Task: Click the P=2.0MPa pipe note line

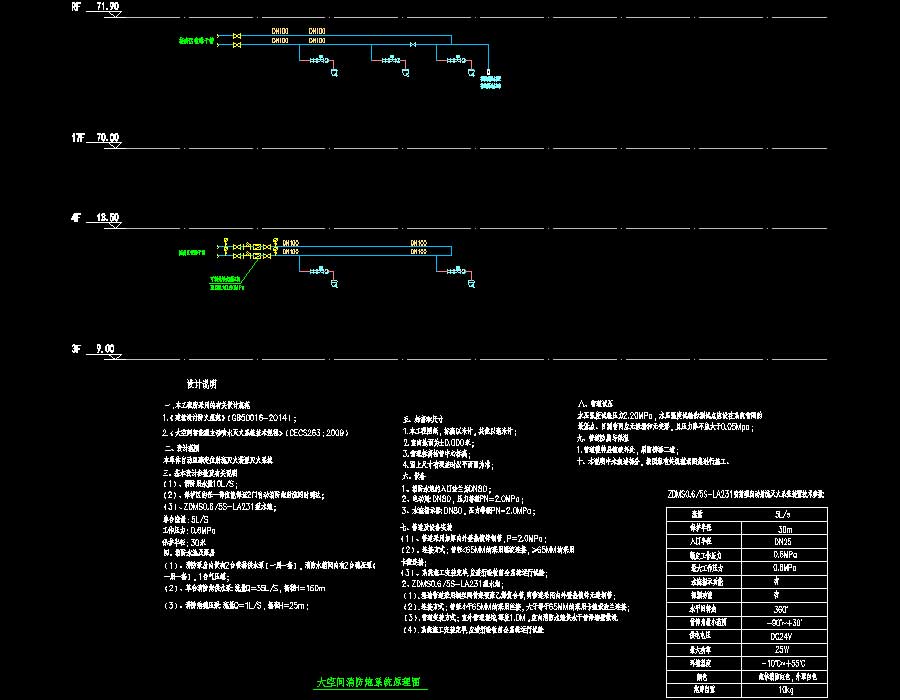Action: coord(474,539)
